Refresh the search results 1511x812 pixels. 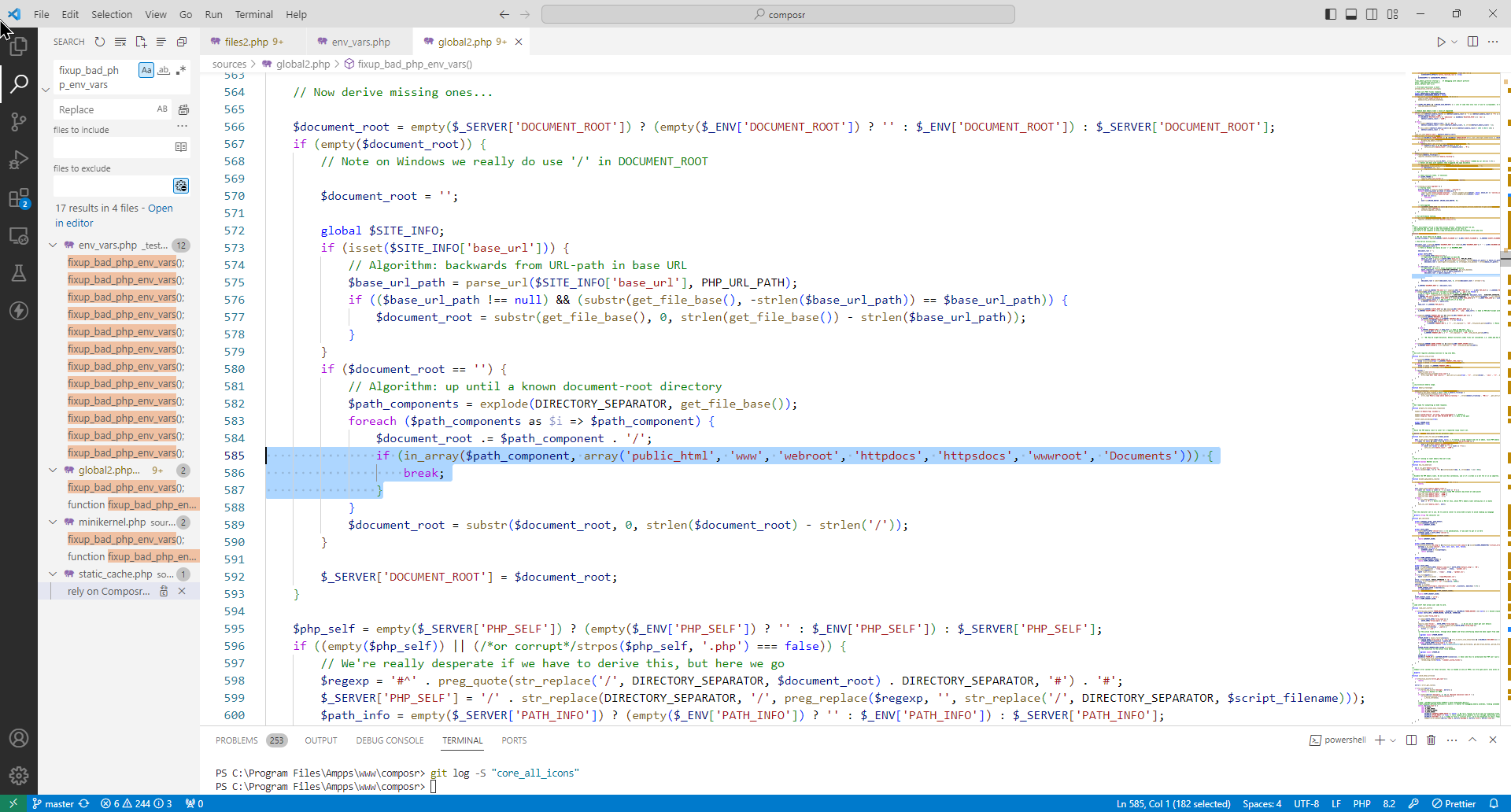click(100, 42)
